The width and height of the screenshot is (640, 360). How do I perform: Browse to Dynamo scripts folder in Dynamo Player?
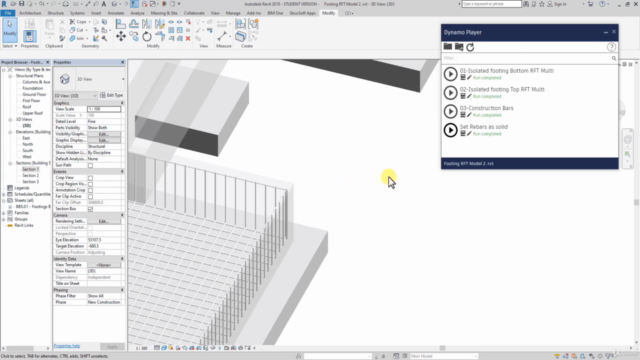(x=448, y=47)
